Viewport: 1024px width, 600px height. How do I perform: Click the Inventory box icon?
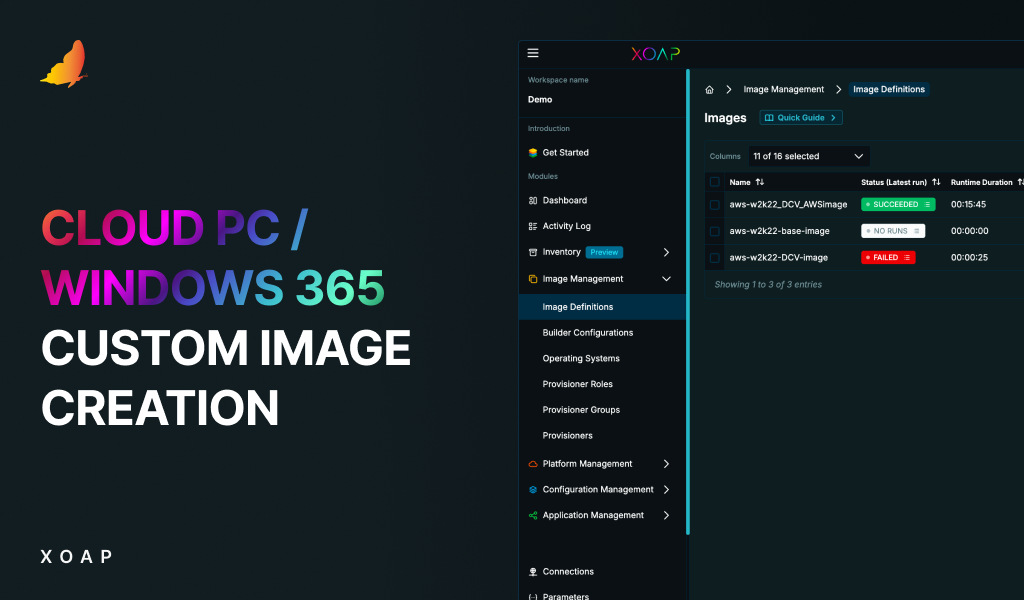tap(533, 252)
